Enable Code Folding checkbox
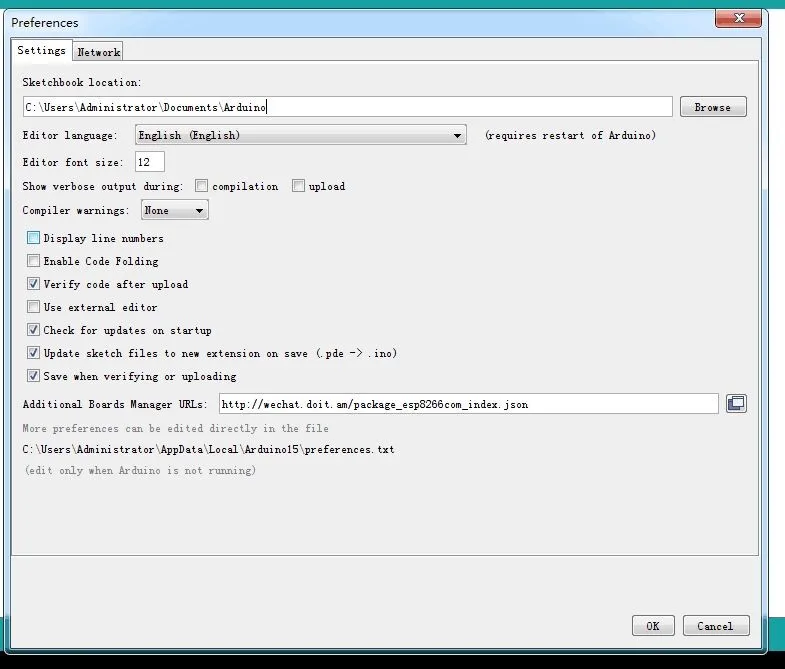This screenshot has width=785, height=669. [x=33, y=261]
